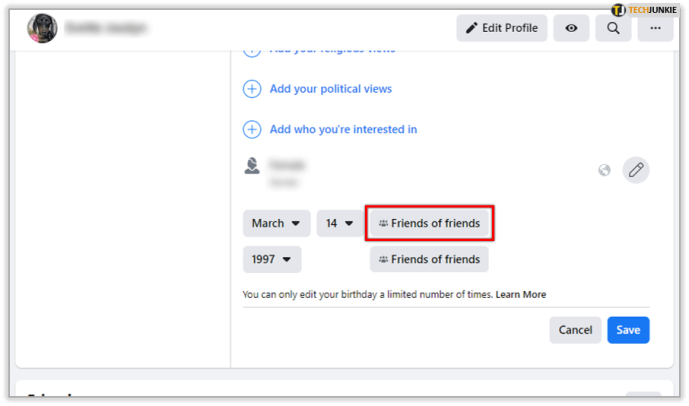Open the three-dots more options menu
Viewport: 689px width, 406px height.
coord(655,28)
